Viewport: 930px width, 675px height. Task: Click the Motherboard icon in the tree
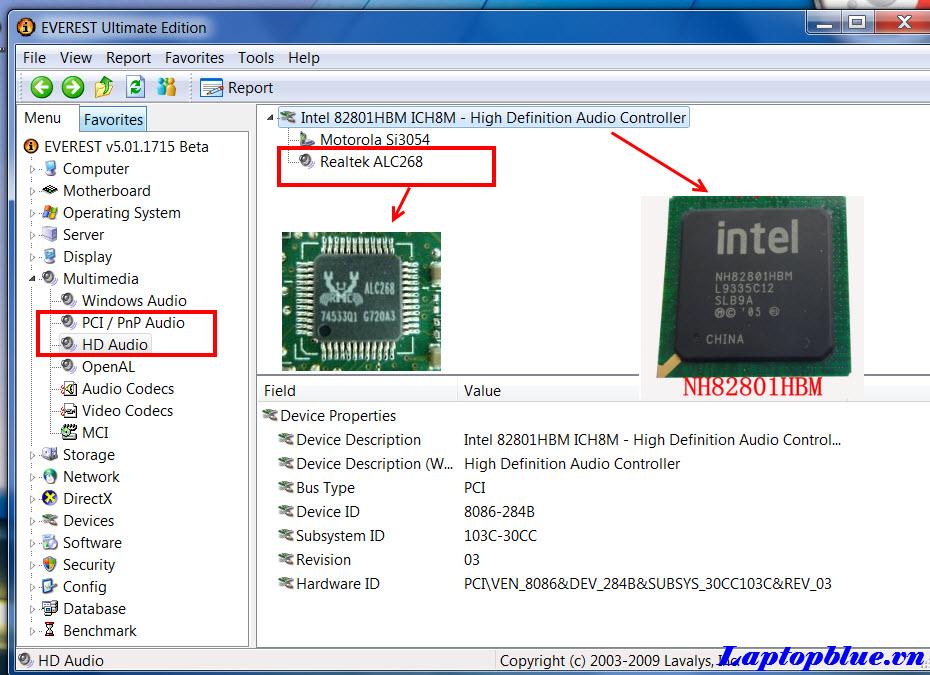point(50,190)
